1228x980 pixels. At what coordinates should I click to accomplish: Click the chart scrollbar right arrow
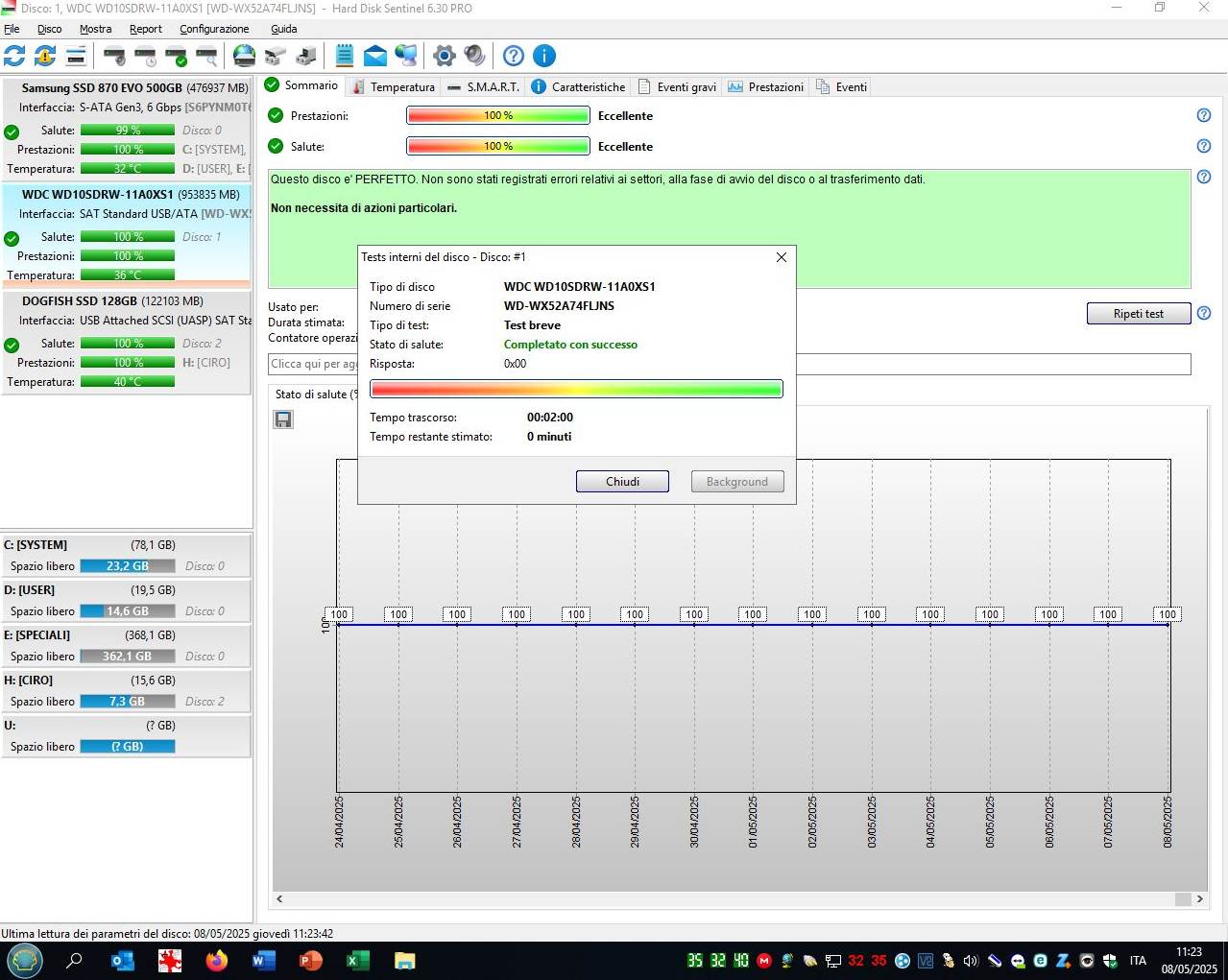coord(1199,899)
